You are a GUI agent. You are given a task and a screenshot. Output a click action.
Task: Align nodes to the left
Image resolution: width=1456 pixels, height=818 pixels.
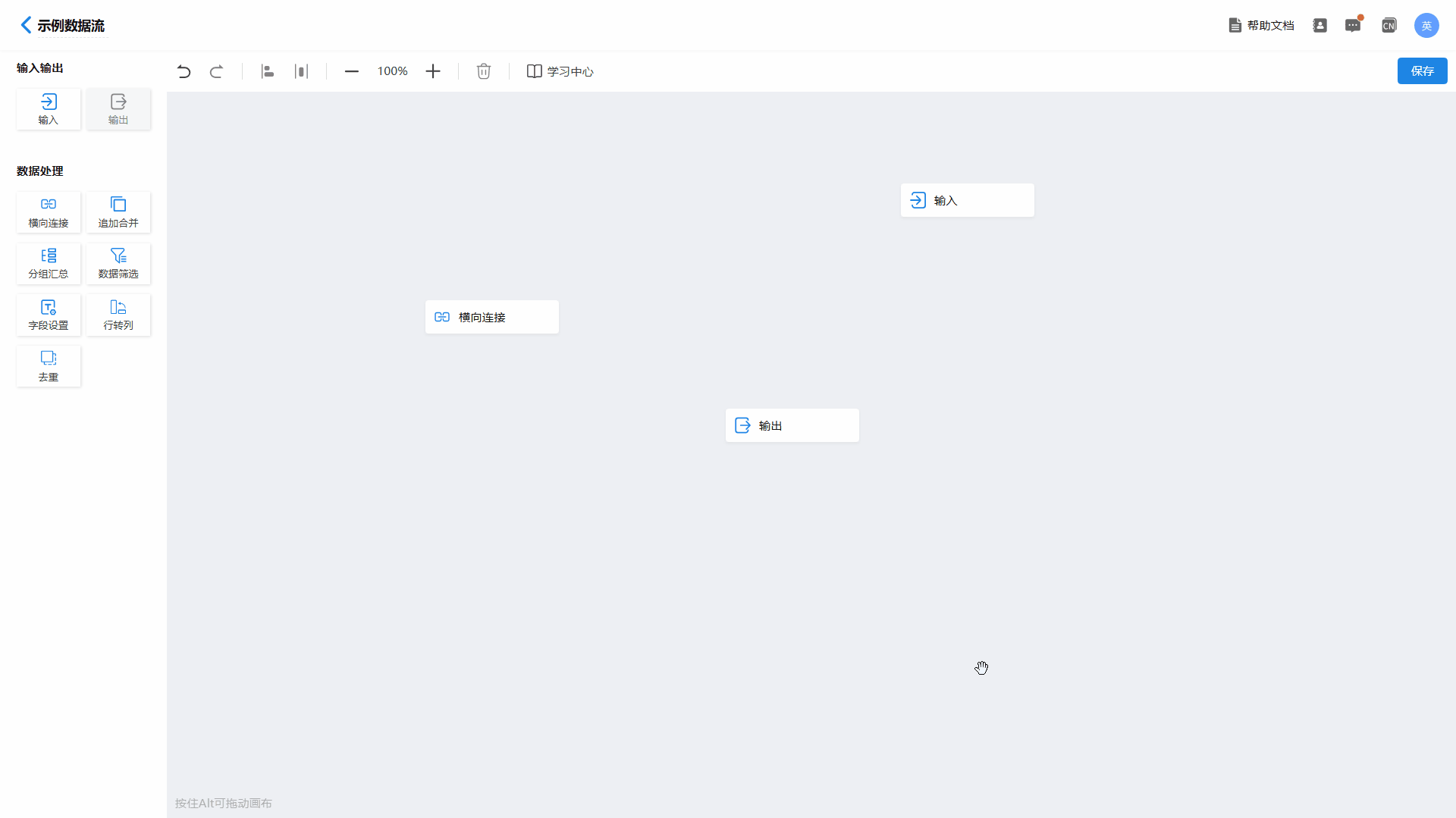tap(268, 71)
